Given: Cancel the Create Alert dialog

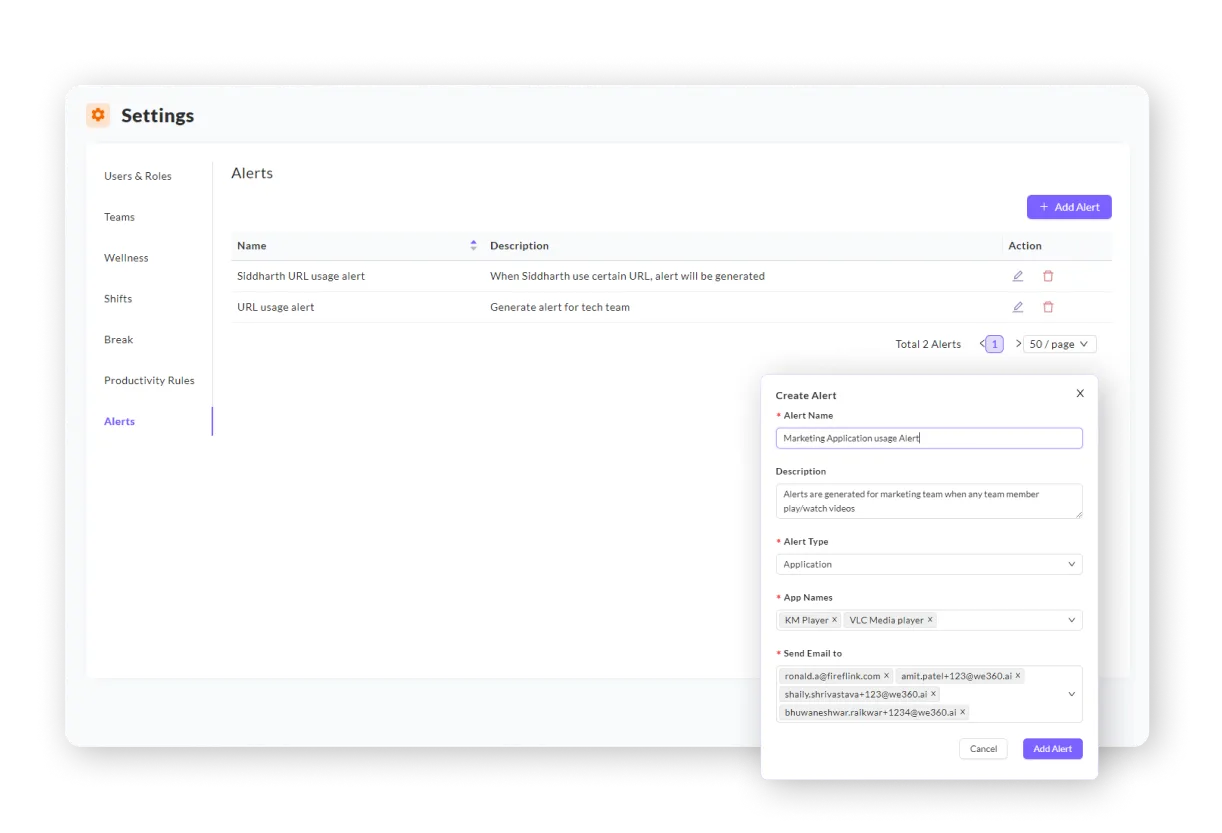Looking at the screenshot, I should (x=983, y=748).
